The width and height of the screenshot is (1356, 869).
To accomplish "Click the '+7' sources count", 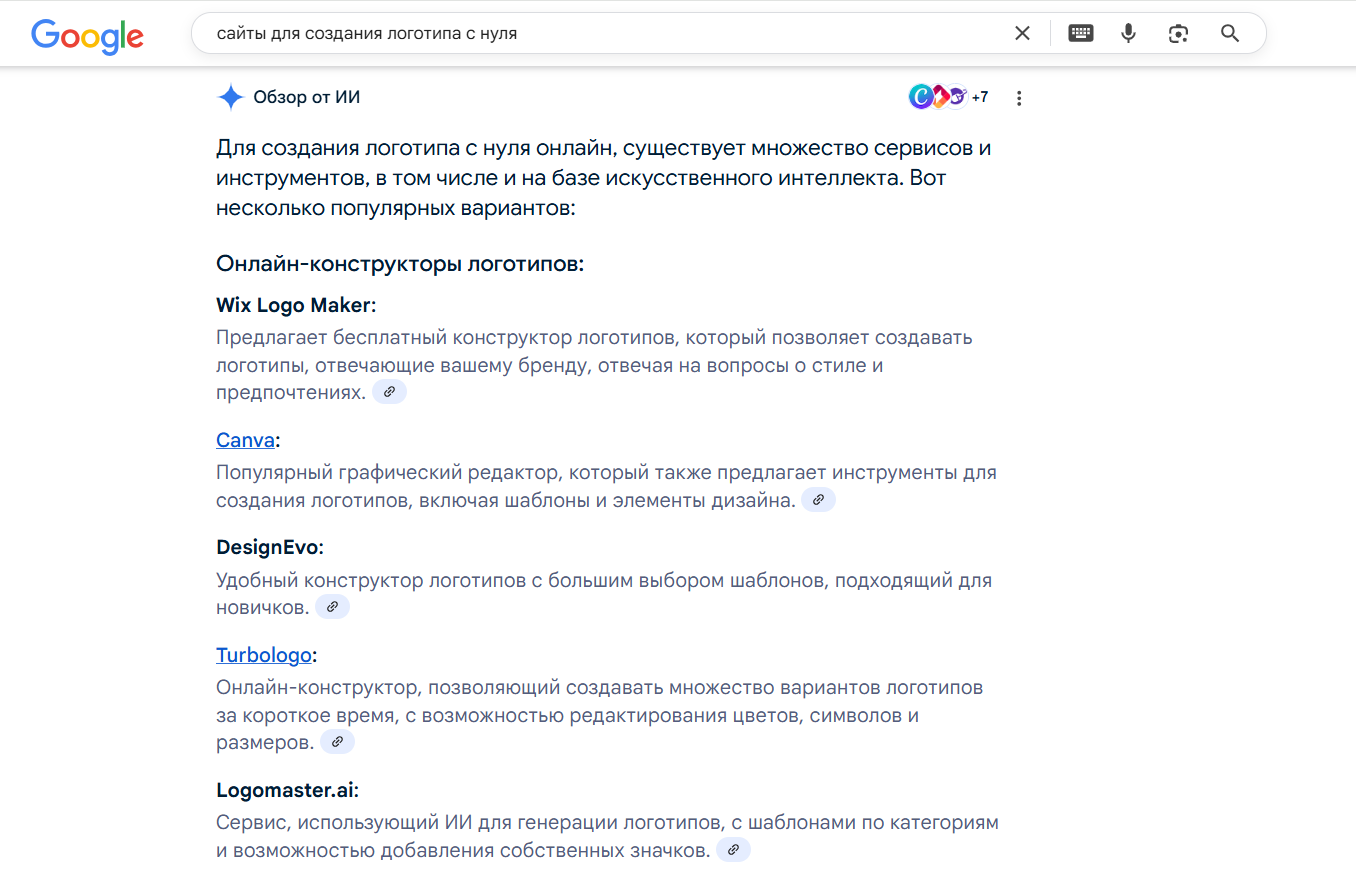I will 980,97.
